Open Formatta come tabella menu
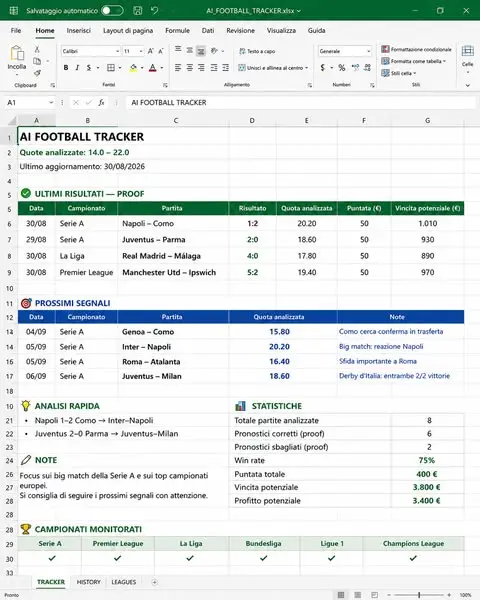 [x=414, y=61]
